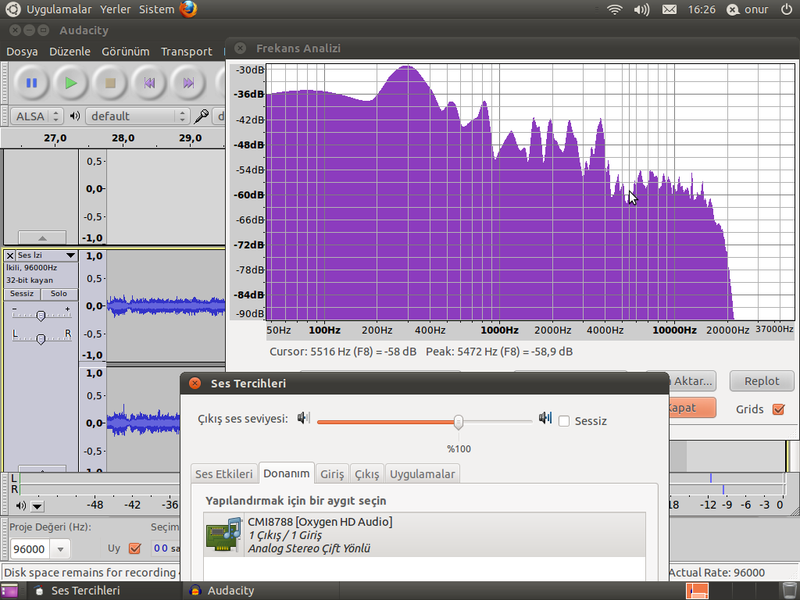Image resolution: width=800 pixels, height=600 pixels.
Task: Switch to the Çıkış tab
Action: click(367, 474)
